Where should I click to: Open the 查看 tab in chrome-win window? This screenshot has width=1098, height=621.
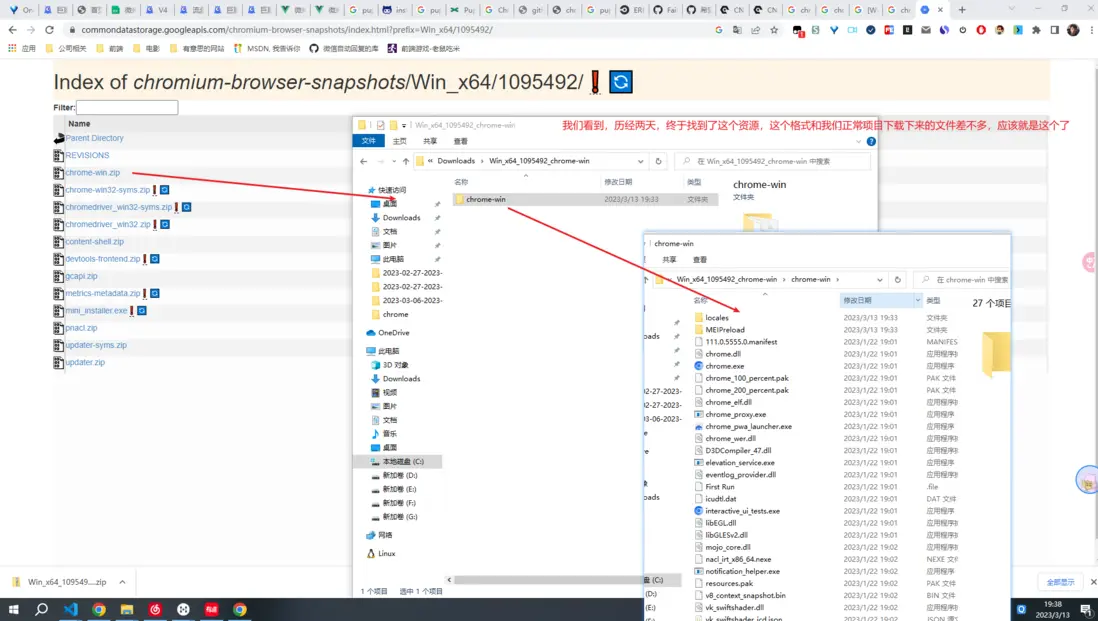click(x=700, y=260)
